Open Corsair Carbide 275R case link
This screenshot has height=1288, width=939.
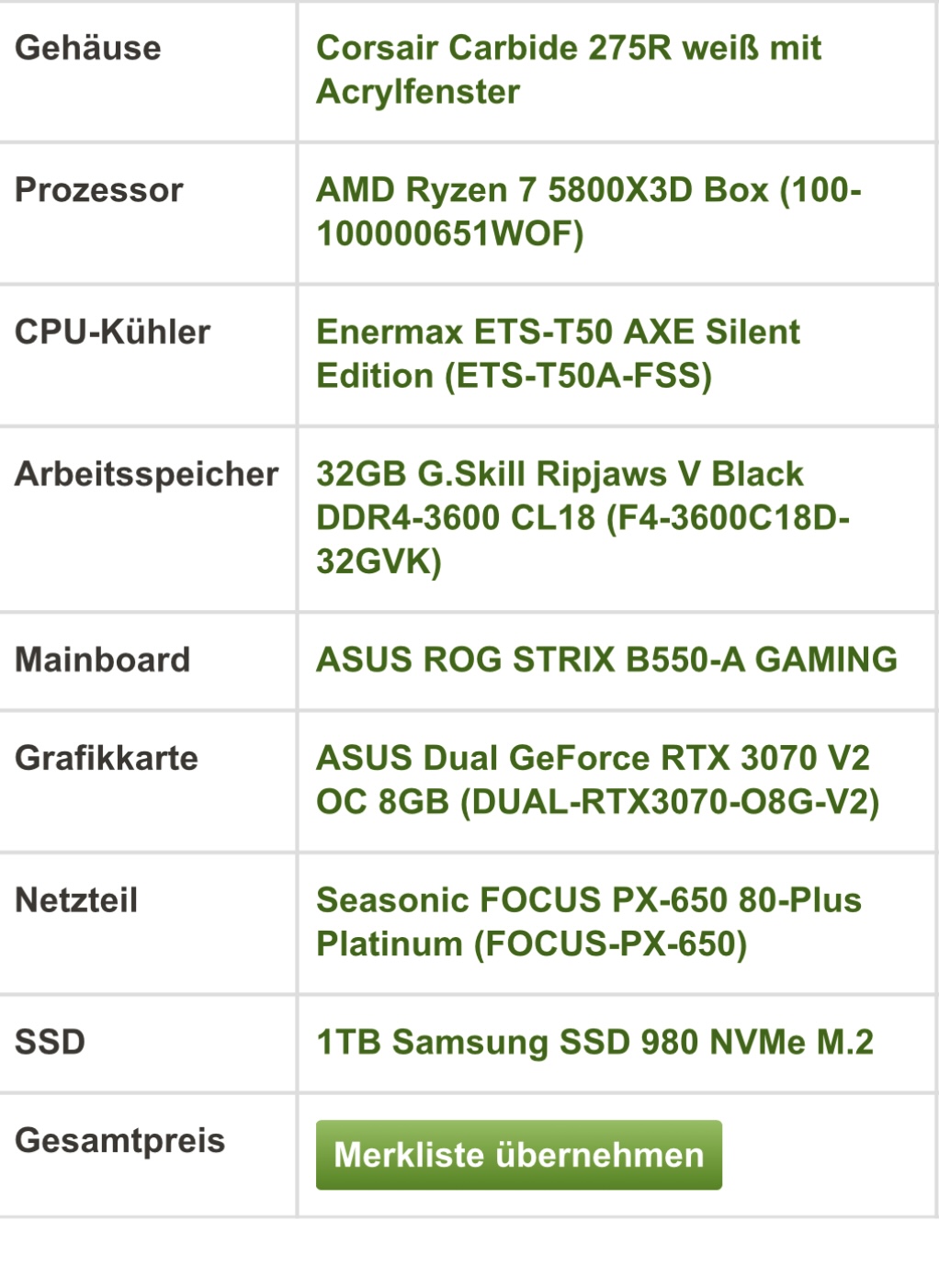[569, 70]
